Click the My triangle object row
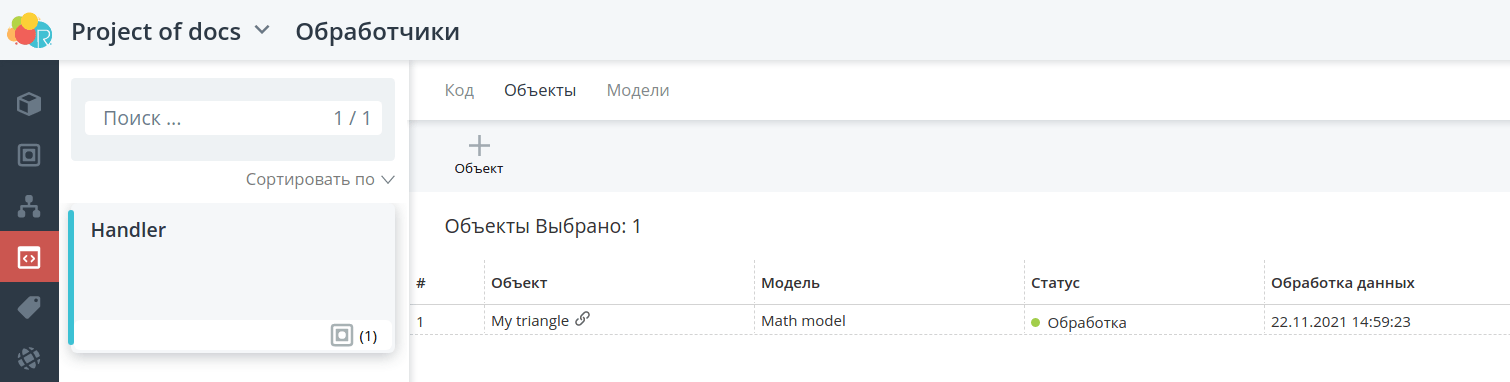The height and width of the screenshot is (382, 1510). pyautogui.click(x=960, y=321)
